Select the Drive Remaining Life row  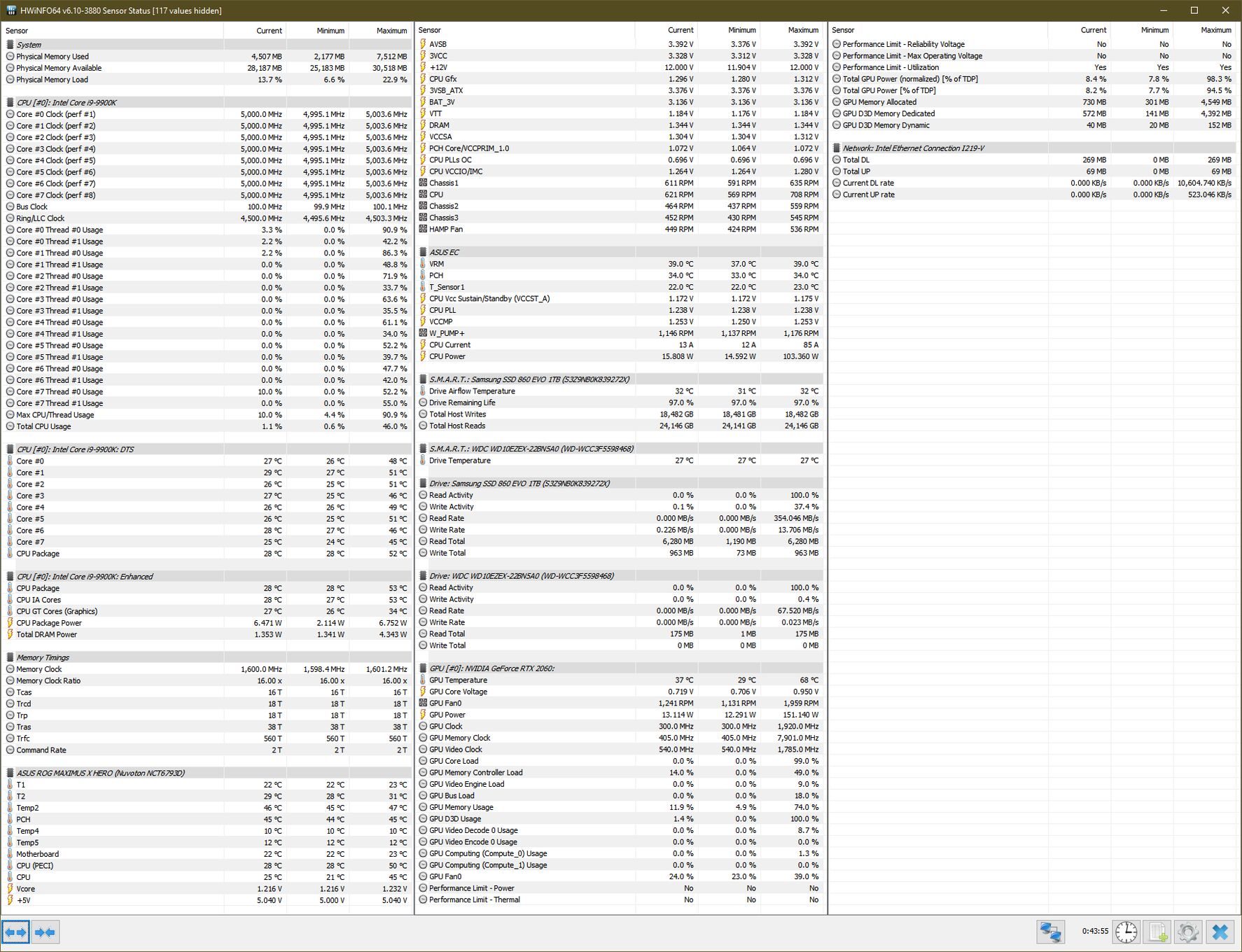[x=620, y=402]
